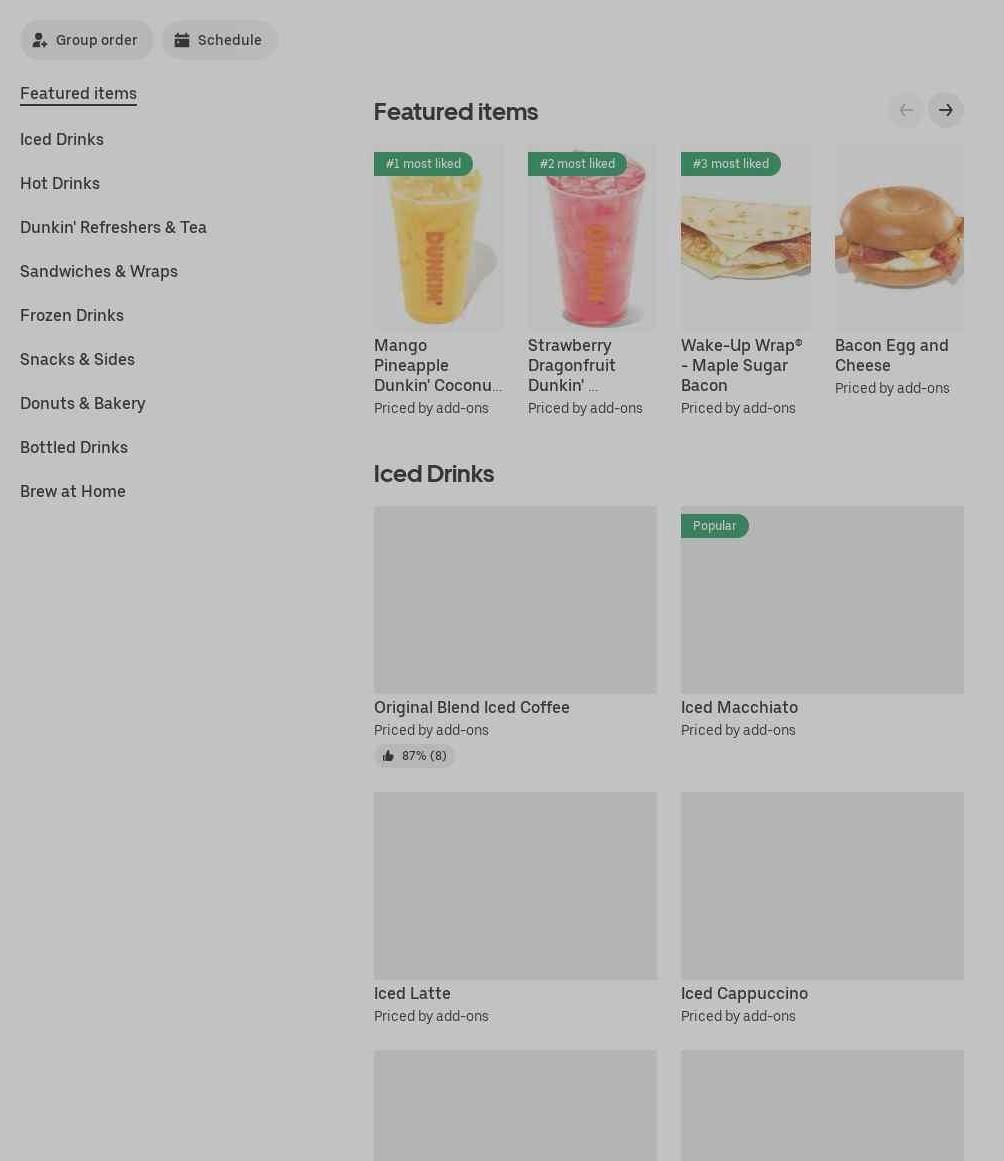Select the Mango Pineapple drink thumbnail
The image size is (1004, 1161).
click(438, 237)
